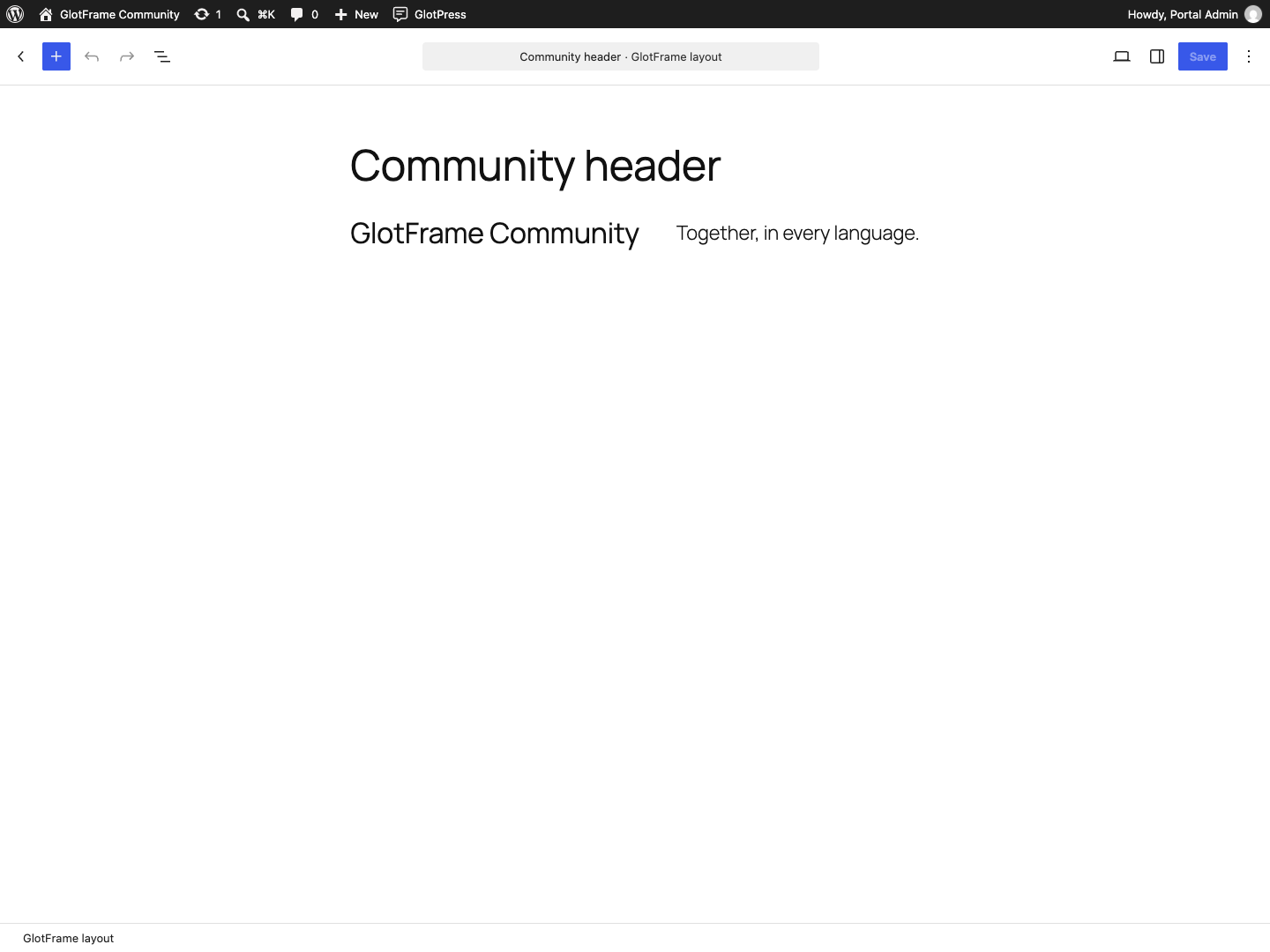Select the Community header title text
Screen dimensions: 1270x952
click(x=535, y=166)
